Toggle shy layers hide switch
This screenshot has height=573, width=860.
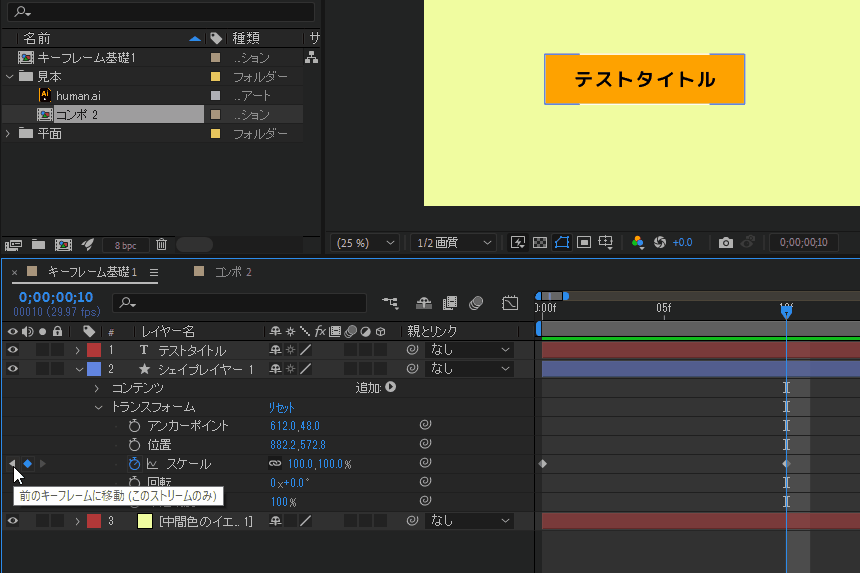point(423,303)
